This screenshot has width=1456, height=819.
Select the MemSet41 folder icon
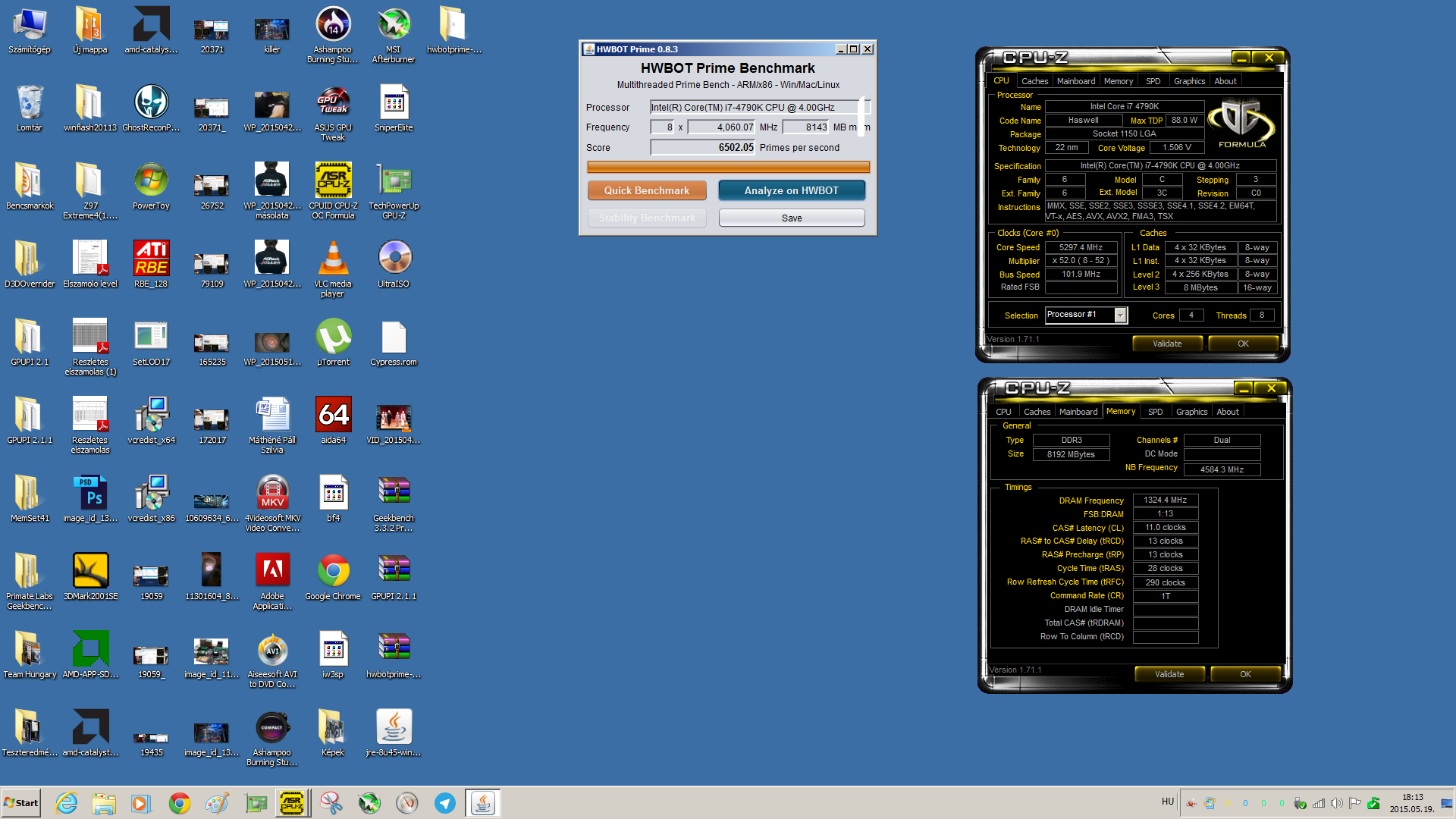point(30,498)
